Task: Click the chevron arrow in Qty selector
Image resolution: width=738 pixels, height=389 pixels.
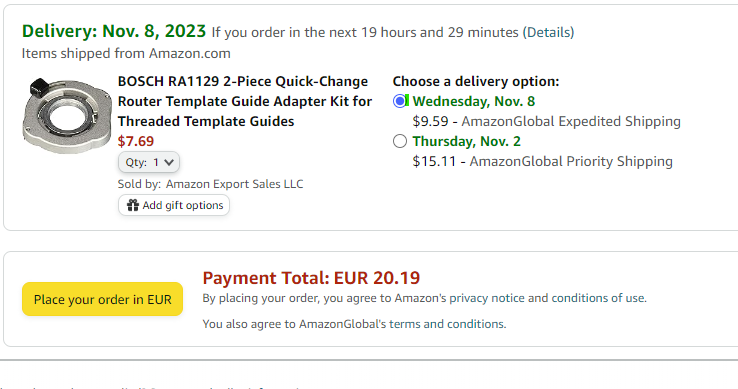Action: pyautogui.click(x=169, y=162)
